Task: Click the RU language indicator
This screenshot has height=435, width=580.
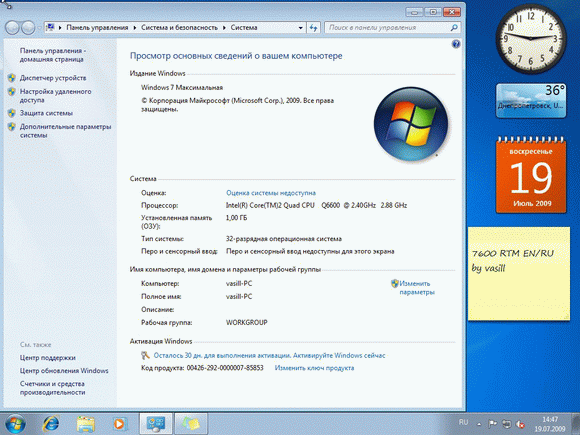Action: (x=463, y=422)
